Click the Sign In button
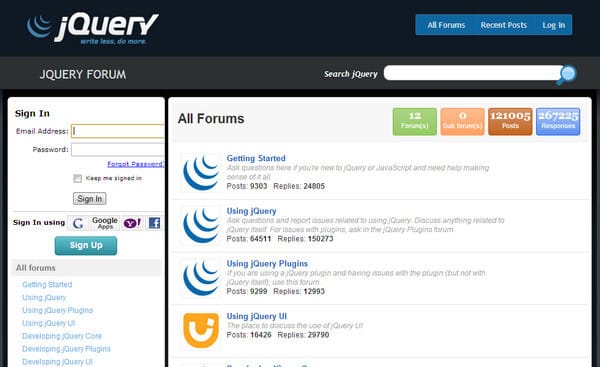Viewport: 600px width, 367px height. [90, 199]
